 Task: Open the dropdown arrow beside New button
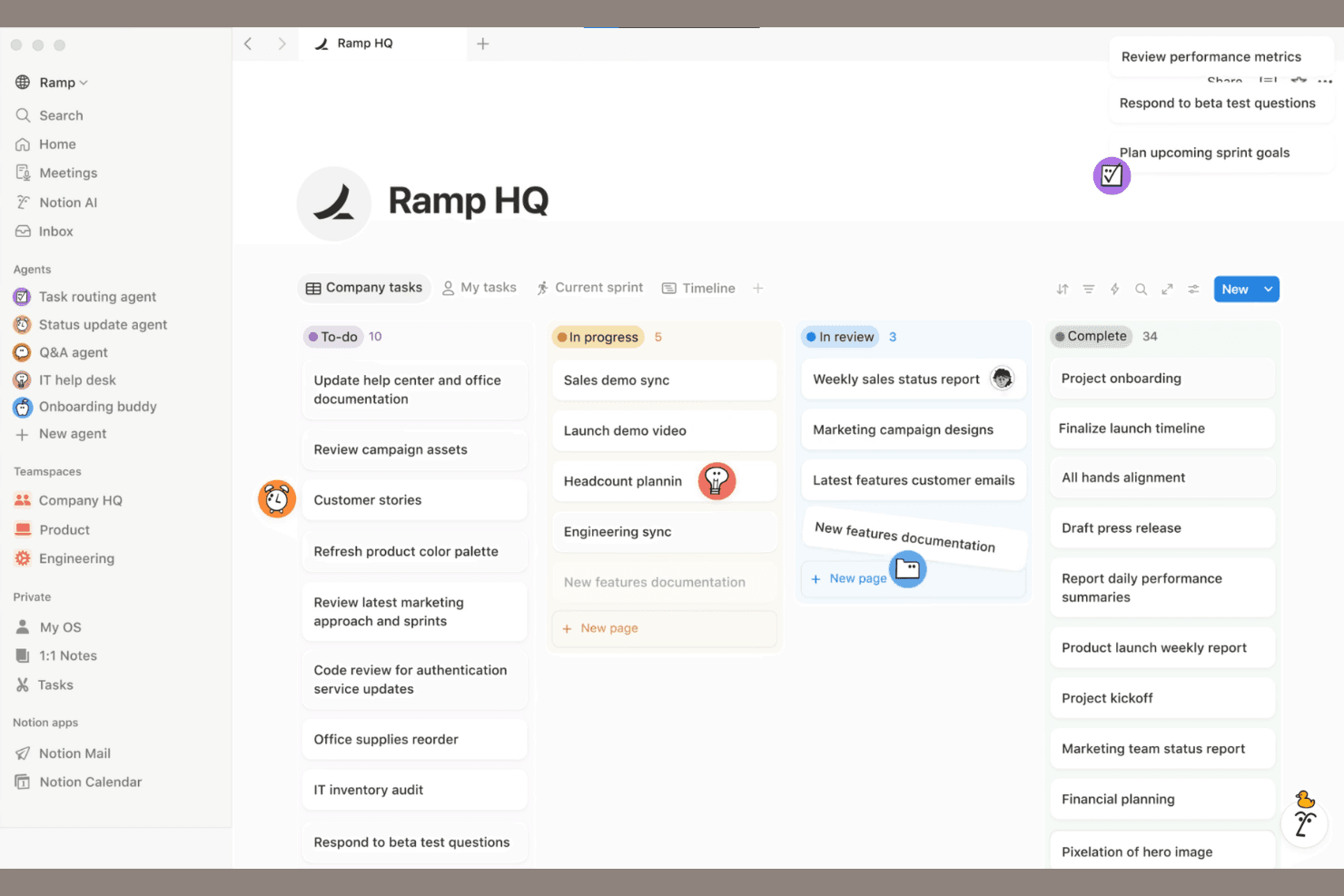(1269, 290)
